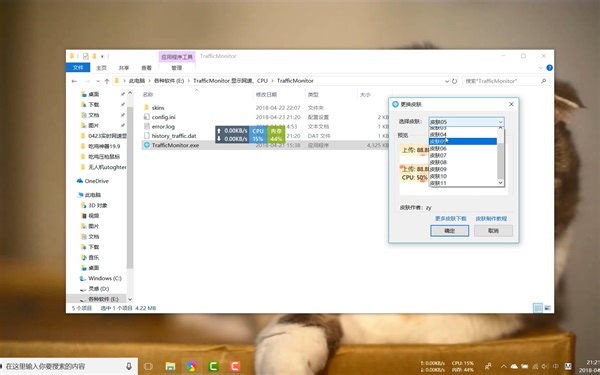
Task: Open the orange-red C taskbar icon
Action: [235, 366]
